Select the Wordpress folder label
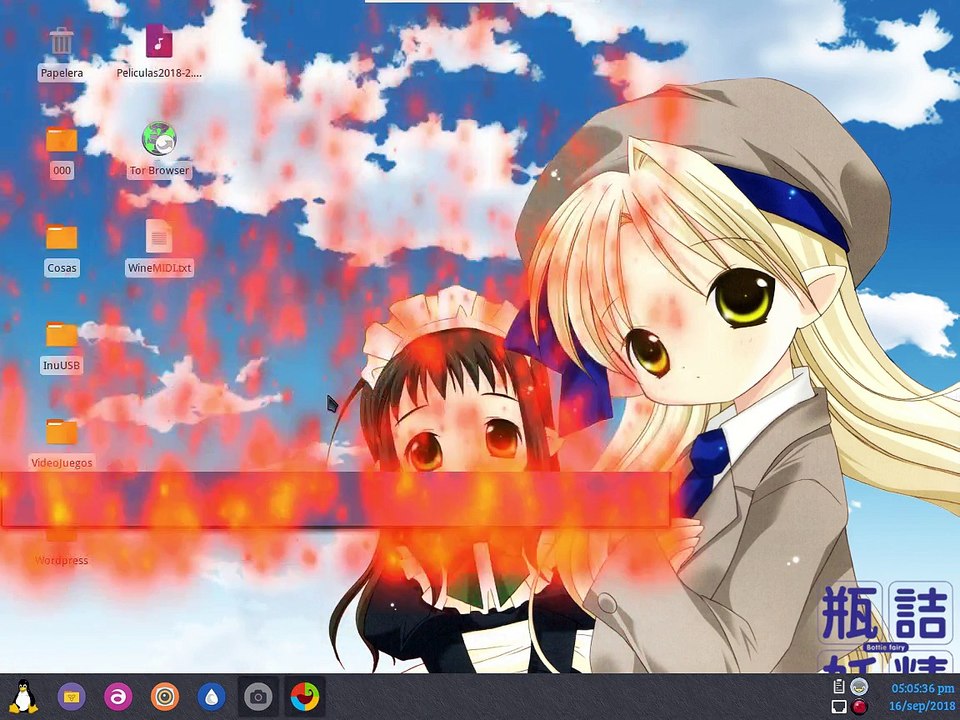This screenshot has height=720, width=960. click(61, 560)
